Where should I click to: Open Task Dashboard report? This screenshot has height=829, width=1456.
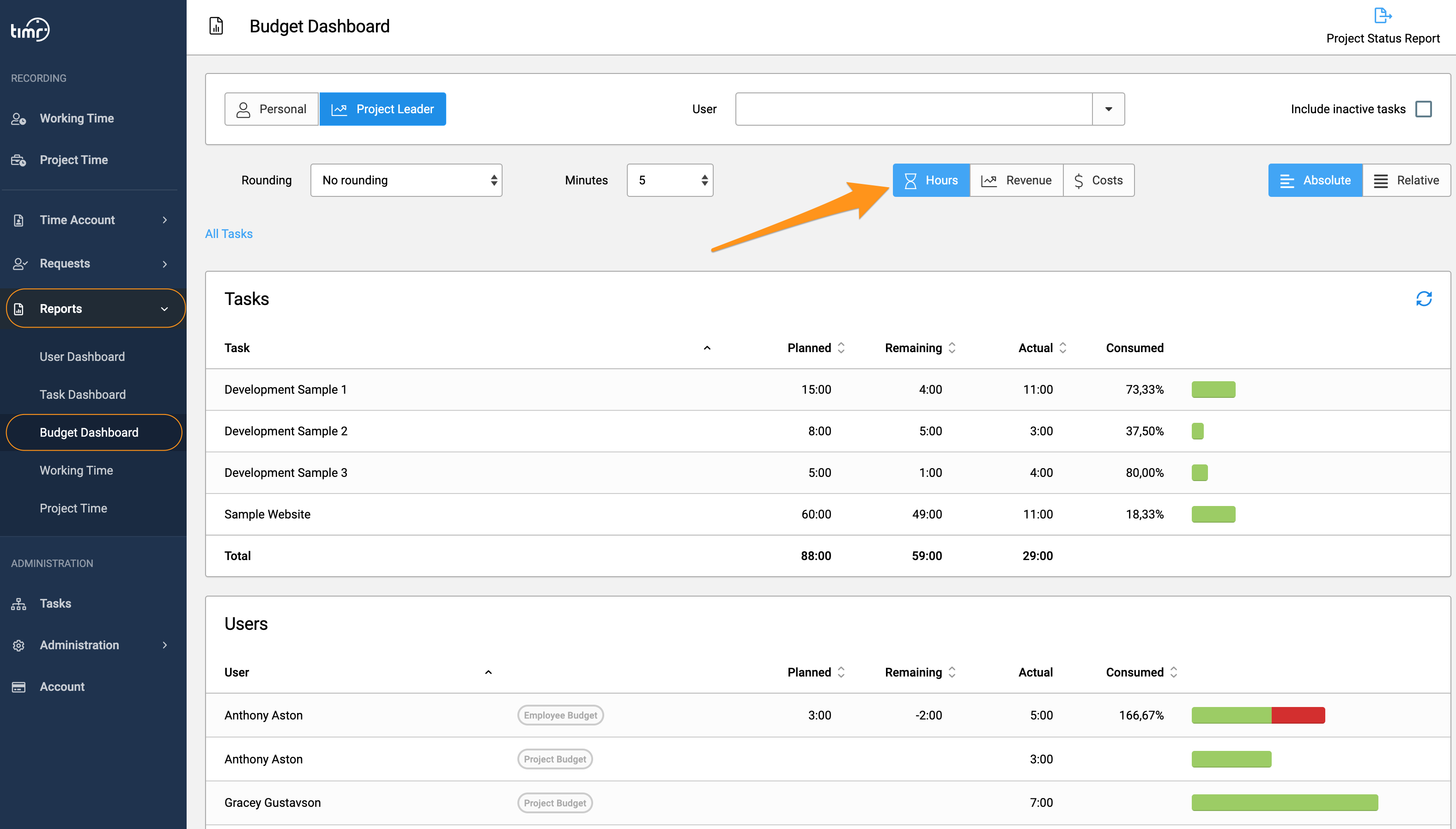coord(83,395)
